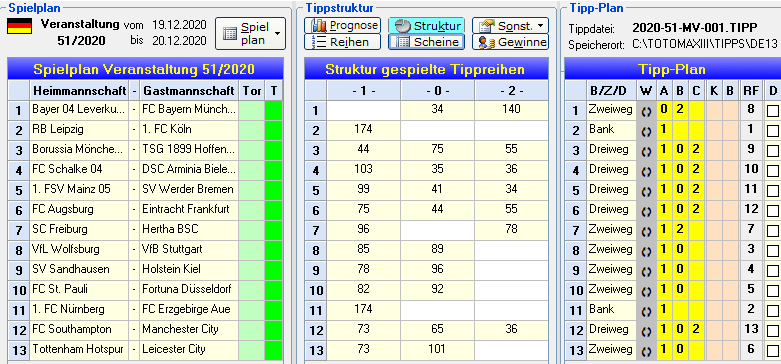The image size is (781, 364).
Task: Select the Leicester City guest cell
Action: [189, 350]
